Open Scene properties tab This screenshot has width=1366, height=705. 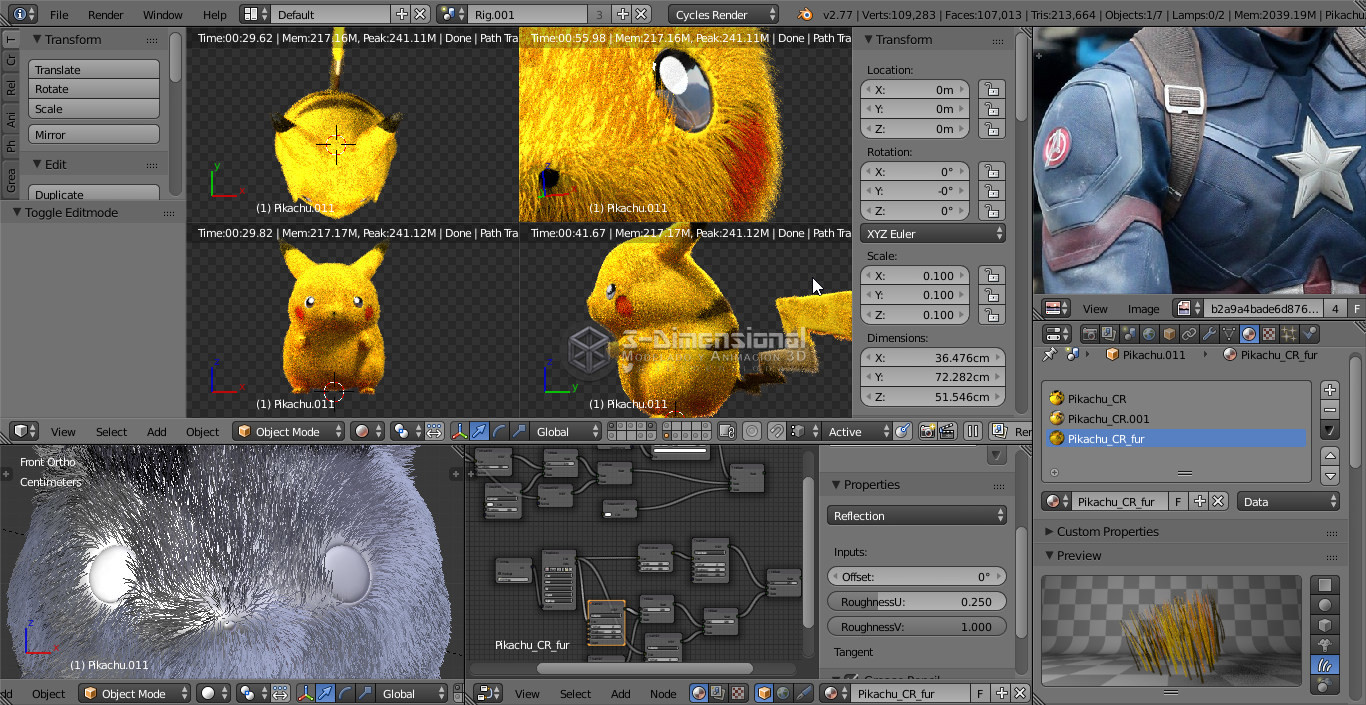point(1130,334)
